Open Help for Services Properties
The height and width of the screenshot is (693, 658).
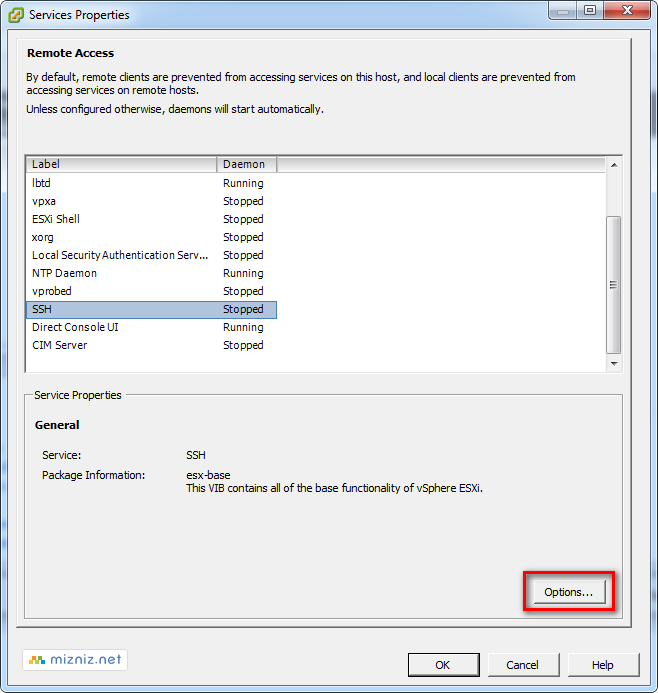point(603,665)
